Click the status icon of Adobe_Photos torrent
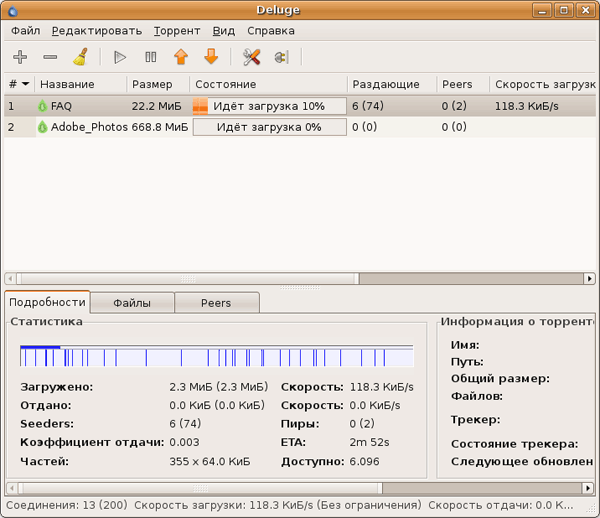Viewport: 600px width, 518px height. (42, 127)
